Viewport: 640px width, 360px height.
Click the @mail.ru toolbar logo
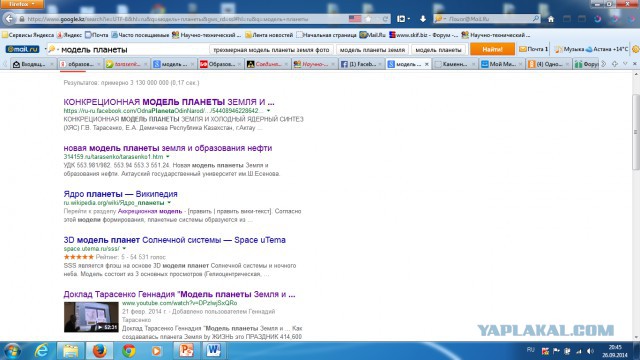[22, 49]
